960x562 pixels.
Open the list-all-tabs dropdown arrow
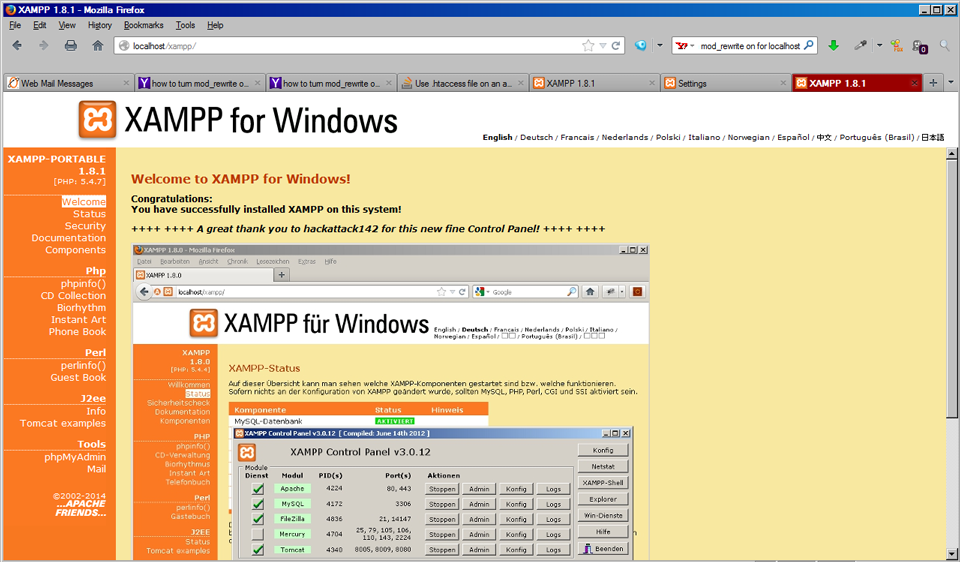coord(951,82)
